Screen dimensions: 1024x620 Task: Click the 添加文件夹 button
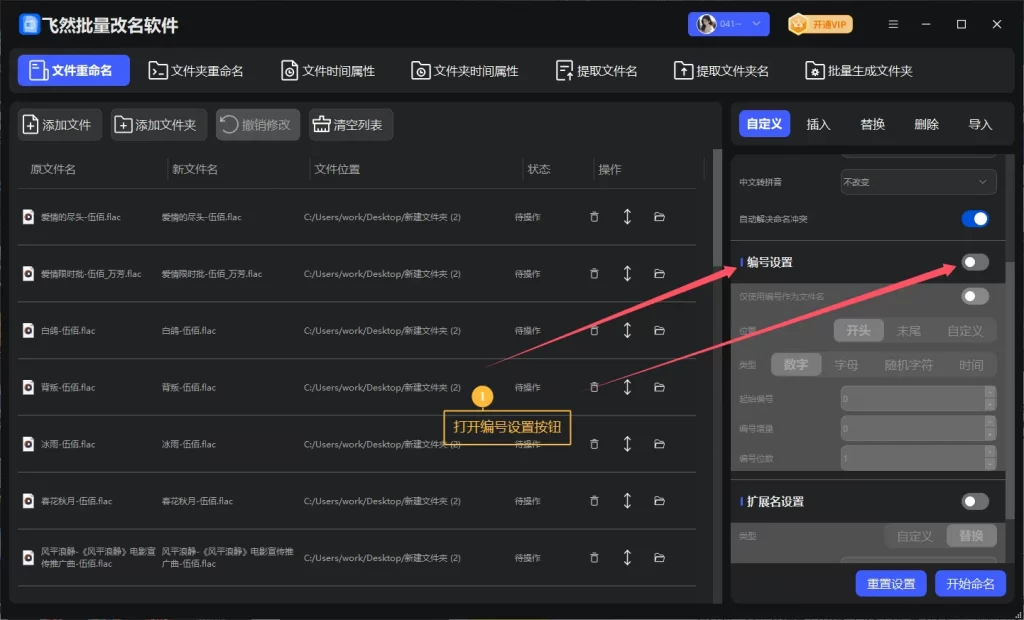point(159,125)
